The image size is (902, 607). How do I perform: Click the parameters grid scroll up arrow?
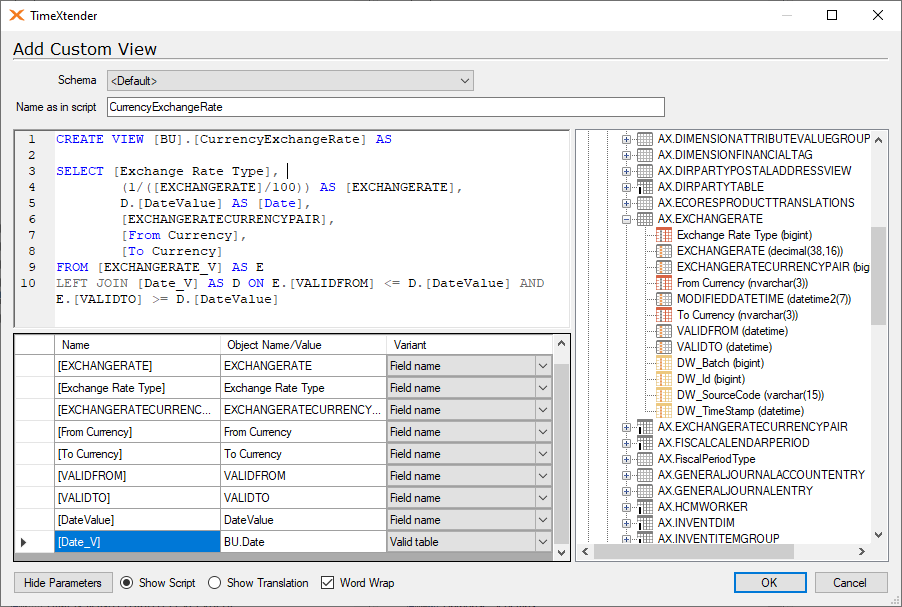(x=561, y=343)
